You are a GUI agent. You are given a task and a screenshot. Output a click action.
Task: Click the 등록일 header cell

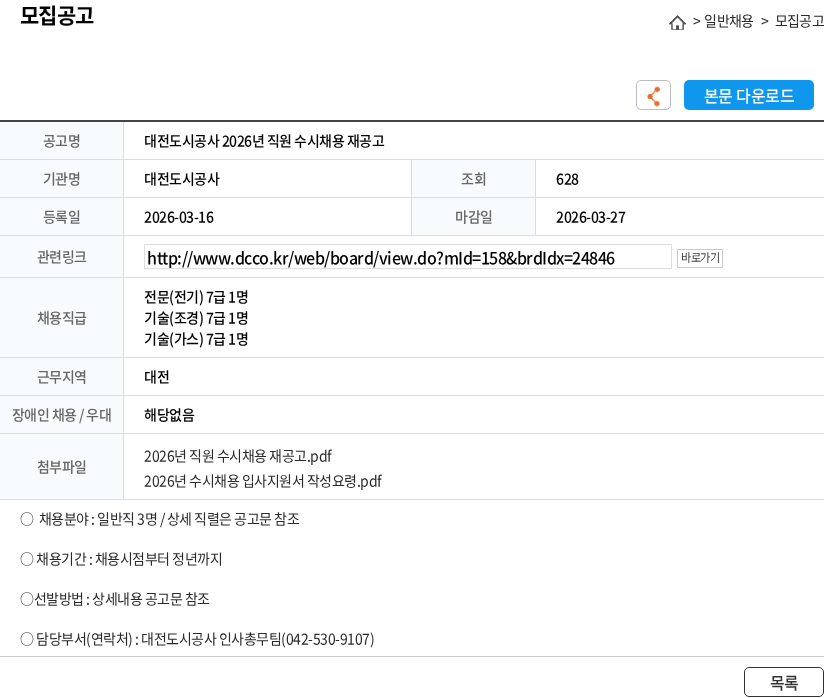pyautogui.click(x=61, y=217)
